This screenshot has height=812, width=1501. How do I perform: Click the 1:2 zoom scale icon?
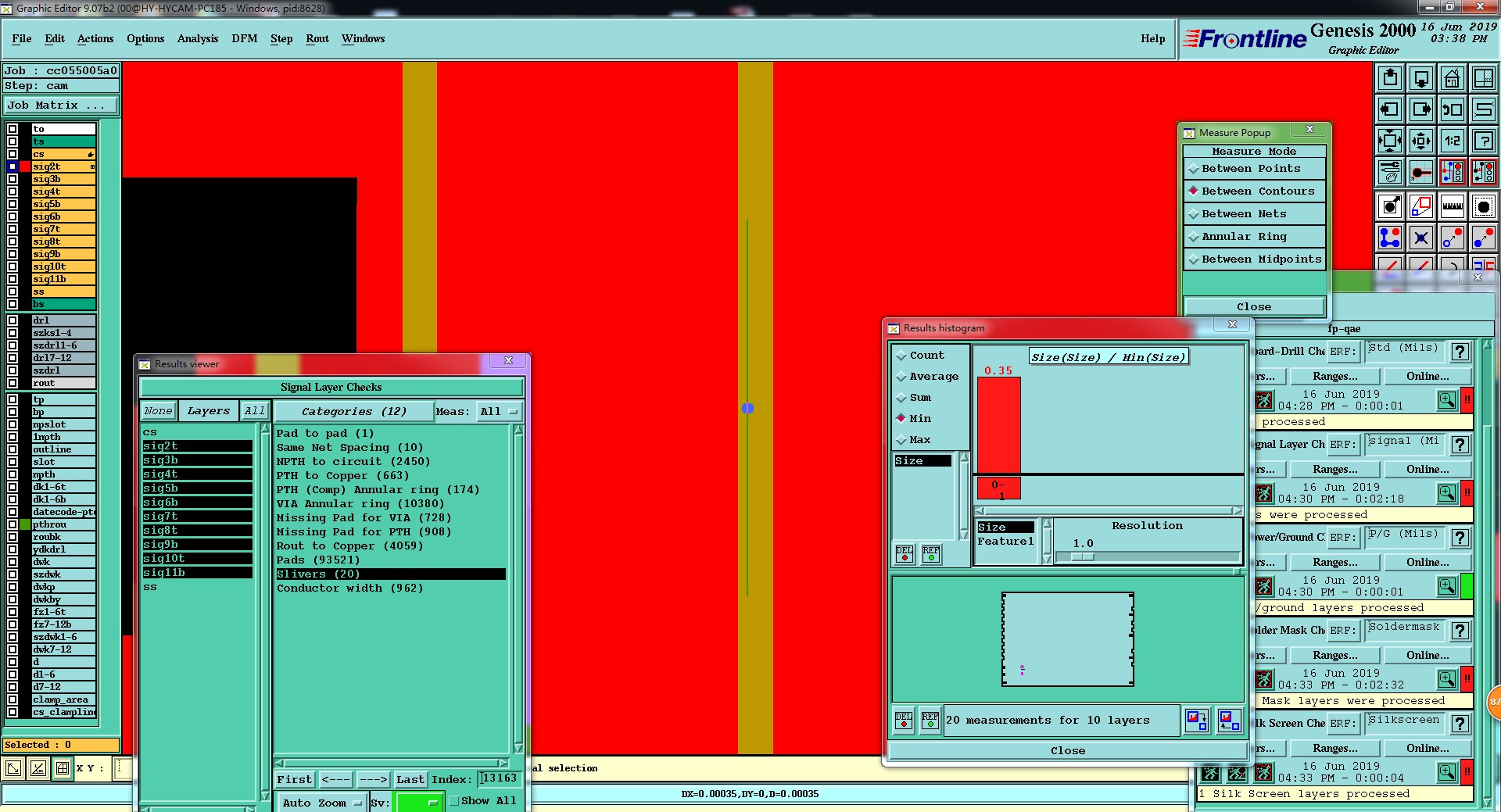tap(1453, 141)
